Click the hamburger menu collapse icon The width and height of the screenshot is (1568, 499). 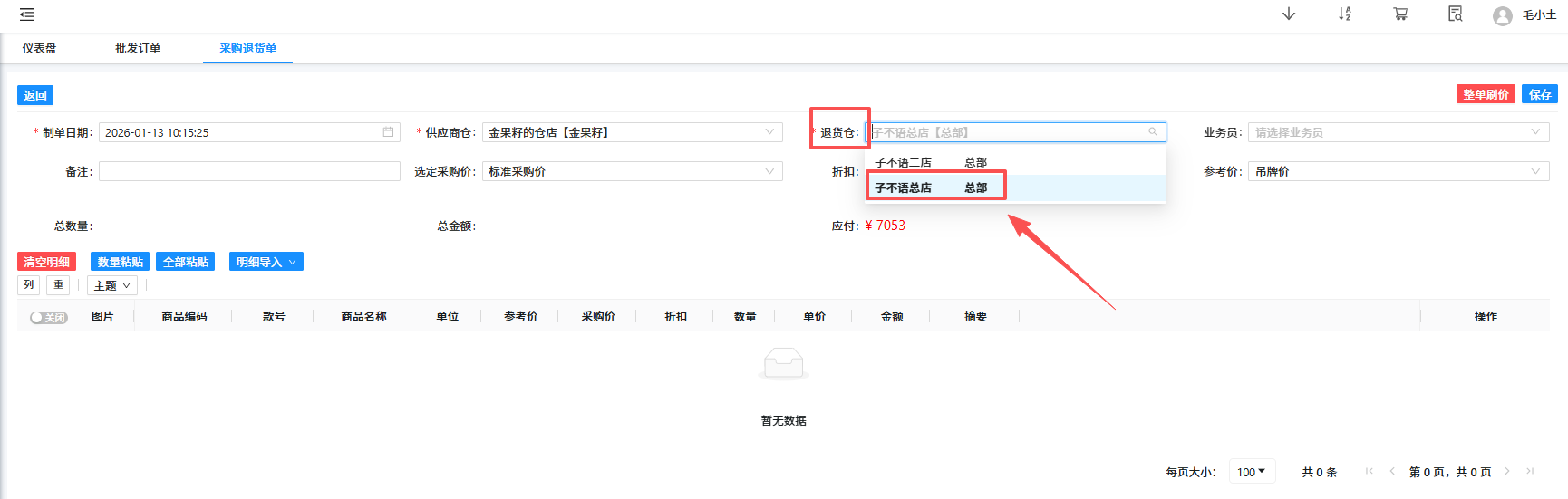click(27, 14)
